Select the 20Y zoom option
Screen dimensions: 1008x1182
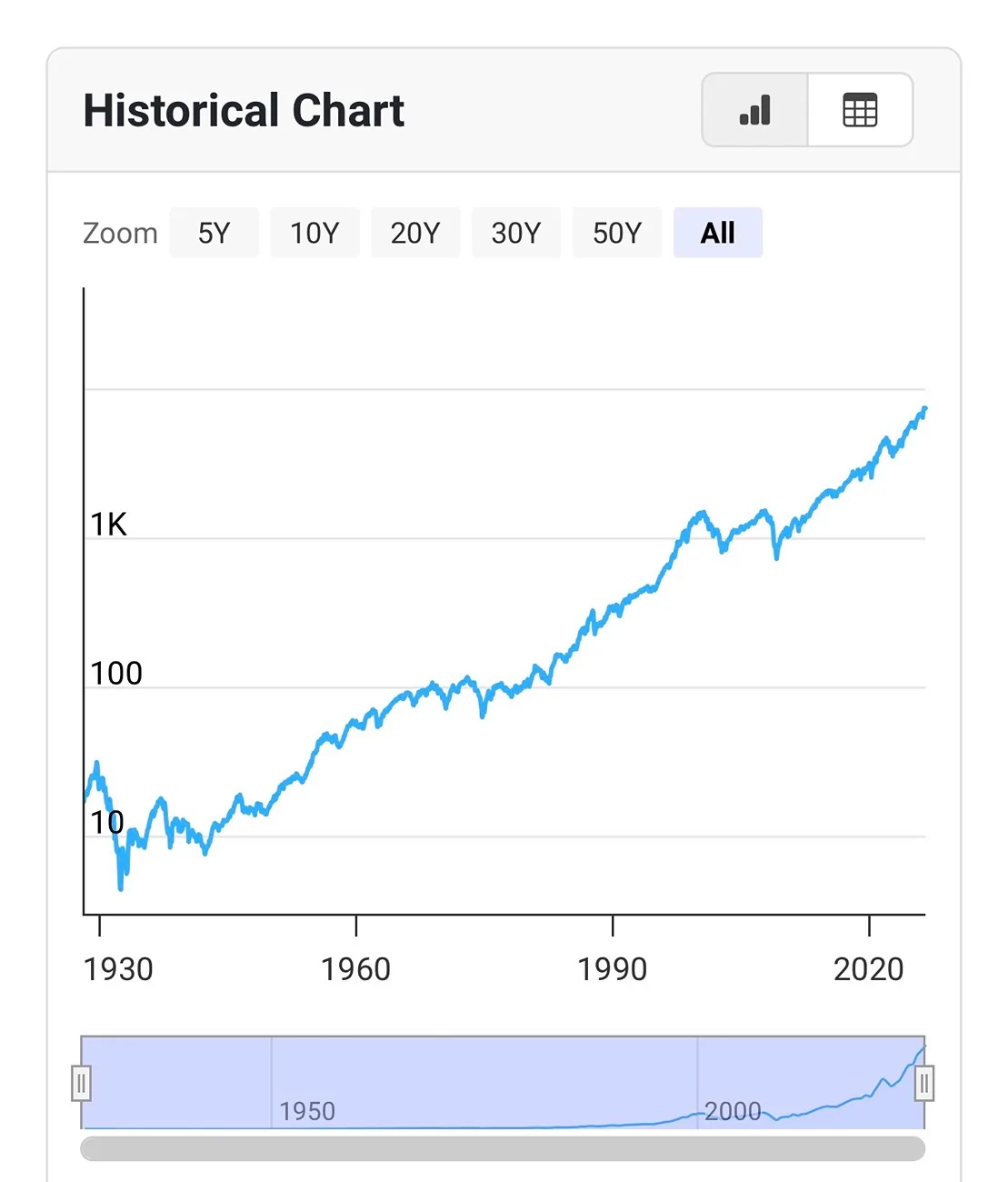coord(415,233)
